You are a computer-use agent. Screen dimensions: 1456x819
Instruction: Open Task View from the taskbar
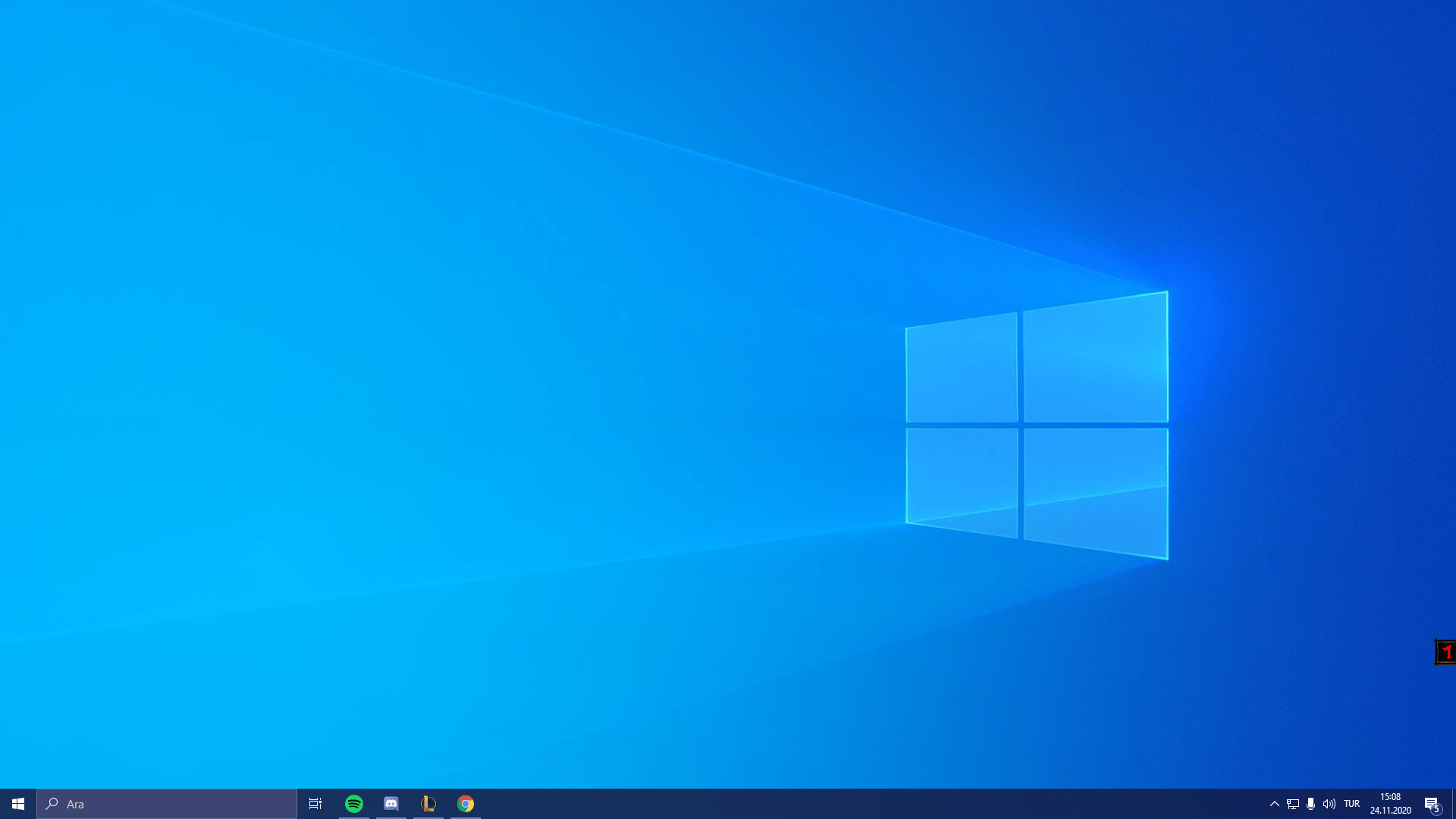pyautogui.click(x=315, y=804)
